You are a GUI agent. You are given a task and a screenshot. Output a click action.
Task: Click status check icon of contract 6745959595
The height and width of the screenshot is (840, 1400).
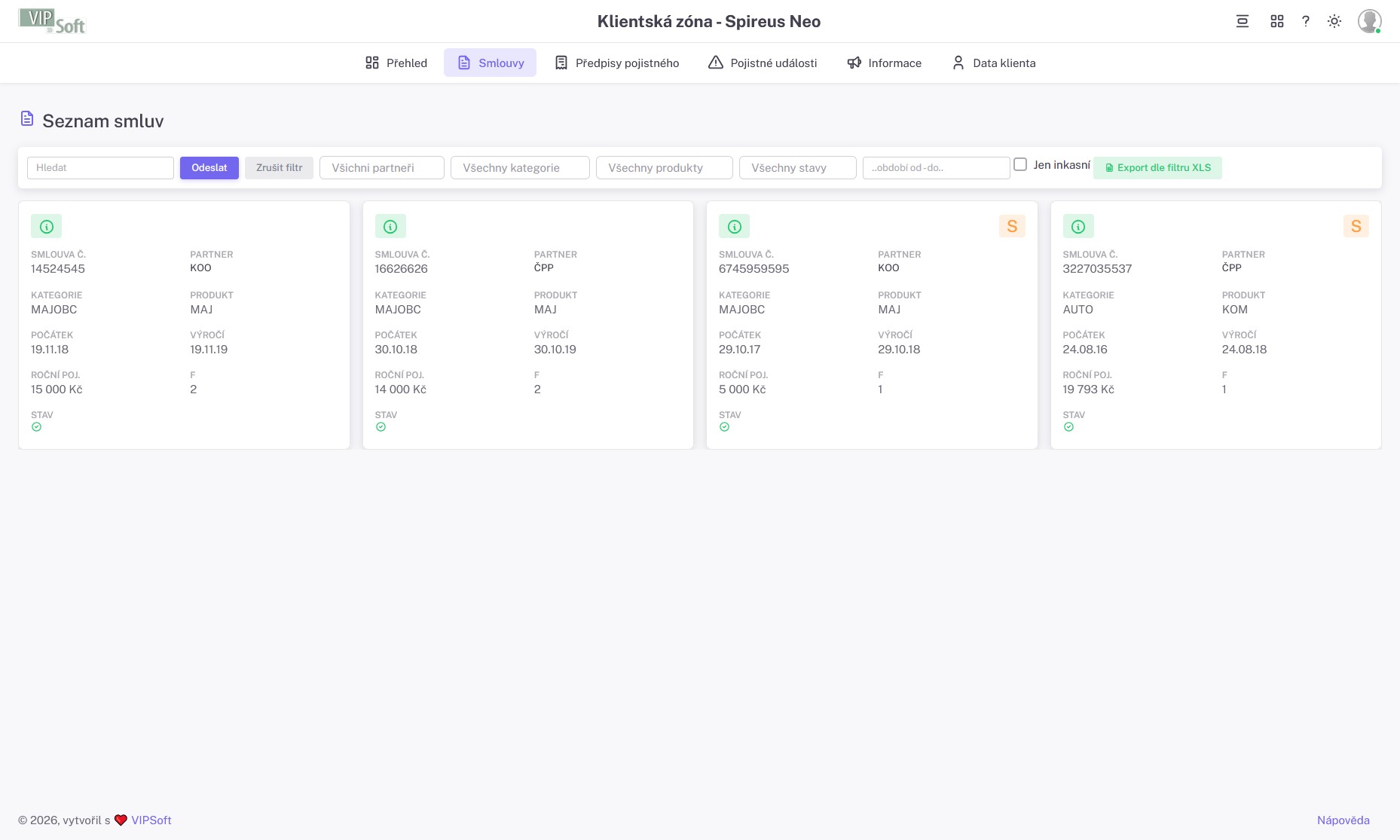pyautogui.click(x=724, y=427)
